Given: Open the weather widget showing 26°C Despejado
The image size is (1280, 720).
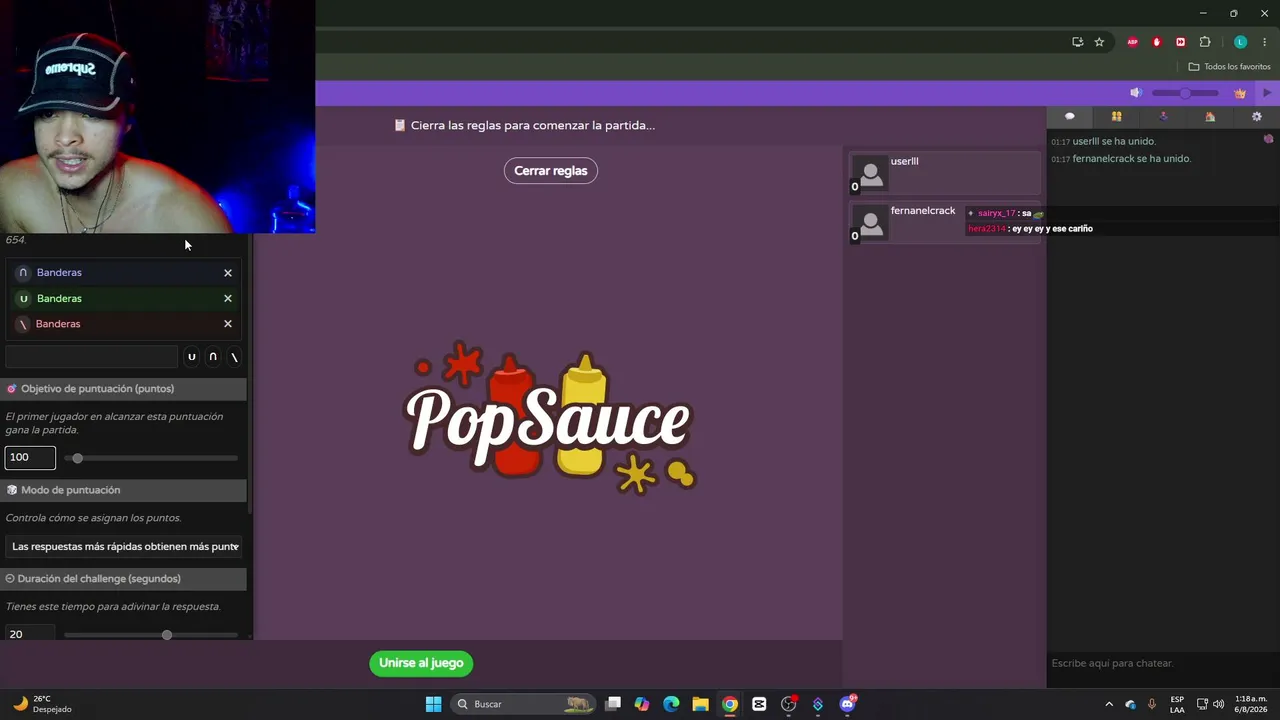Looking at the screenshot, I should (42, 704).
